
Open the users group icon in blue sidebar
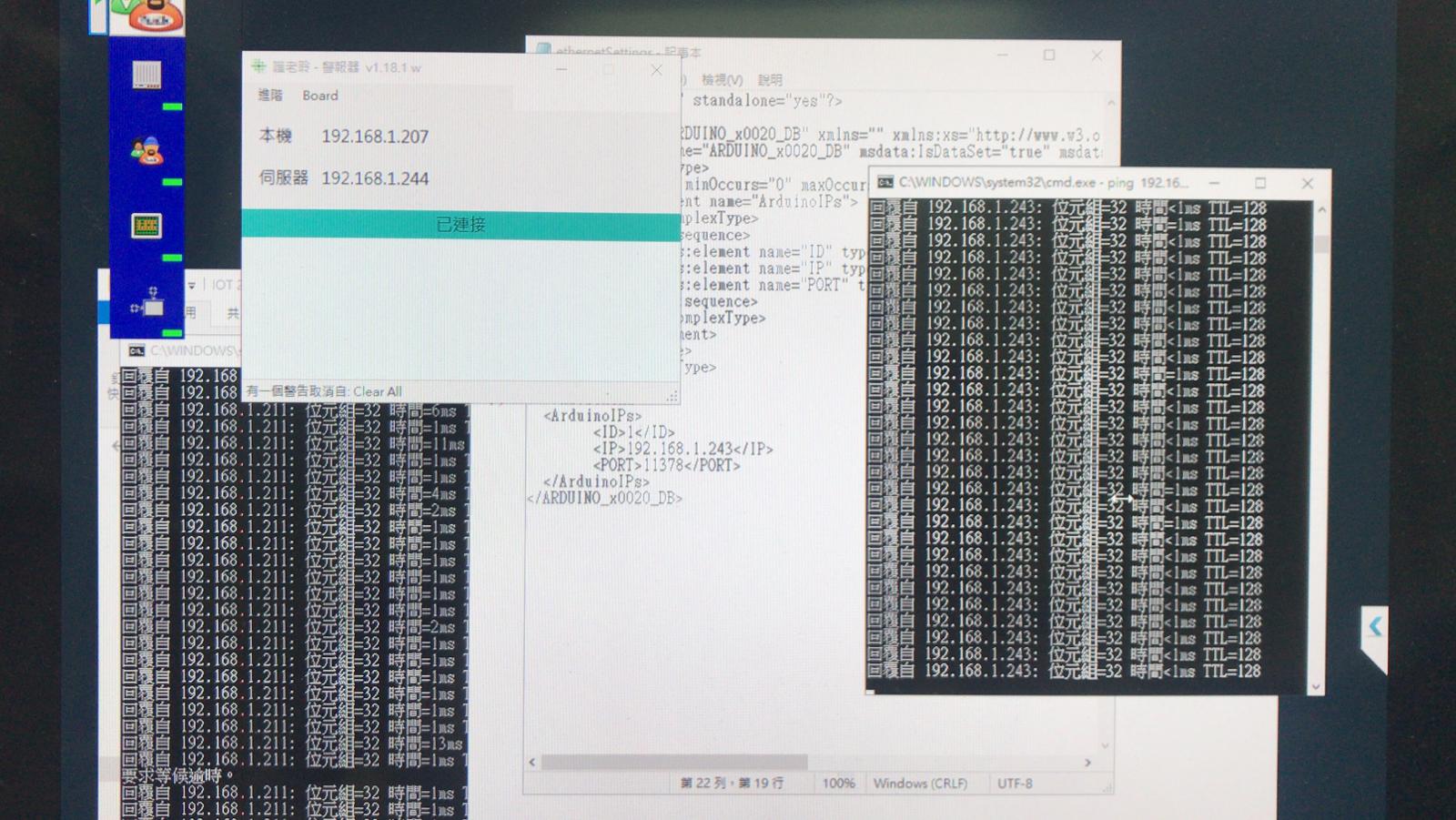147,151
